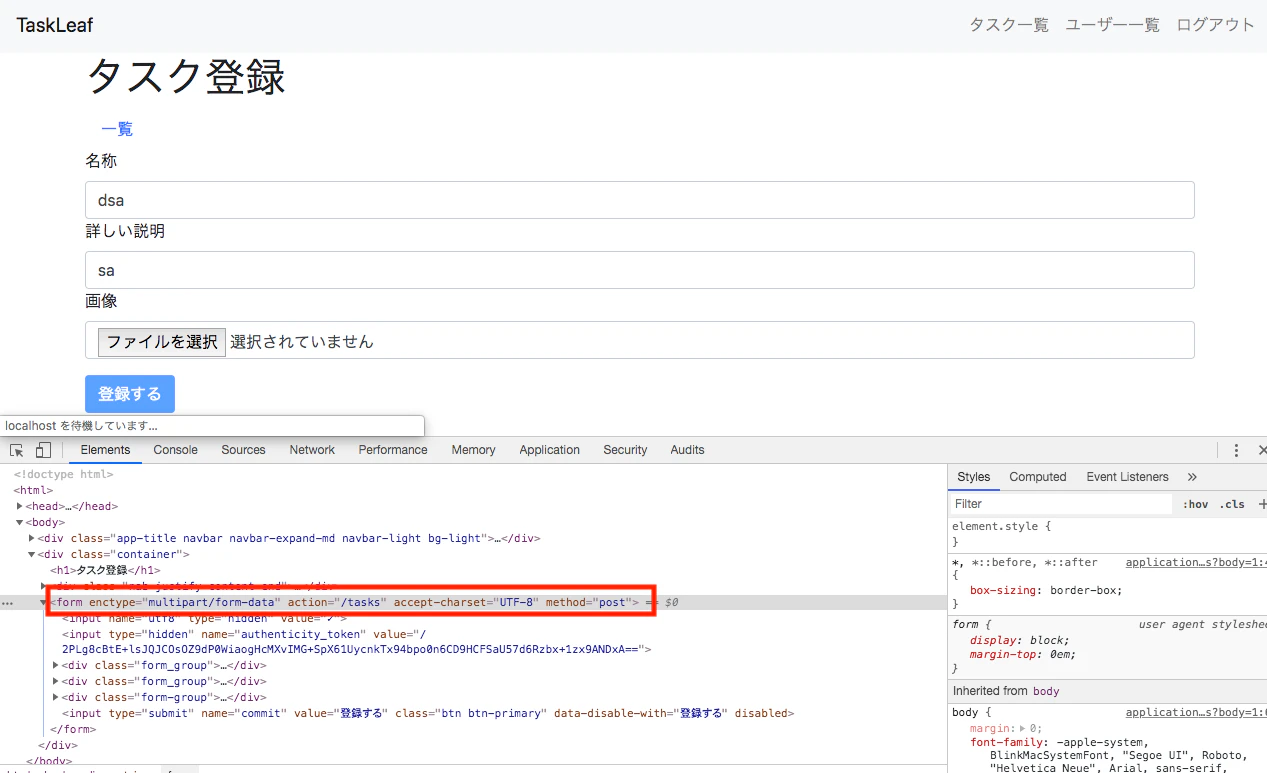1267x773 pixels.
Task: Select the submit input commit line
Action: click(427, 713)
